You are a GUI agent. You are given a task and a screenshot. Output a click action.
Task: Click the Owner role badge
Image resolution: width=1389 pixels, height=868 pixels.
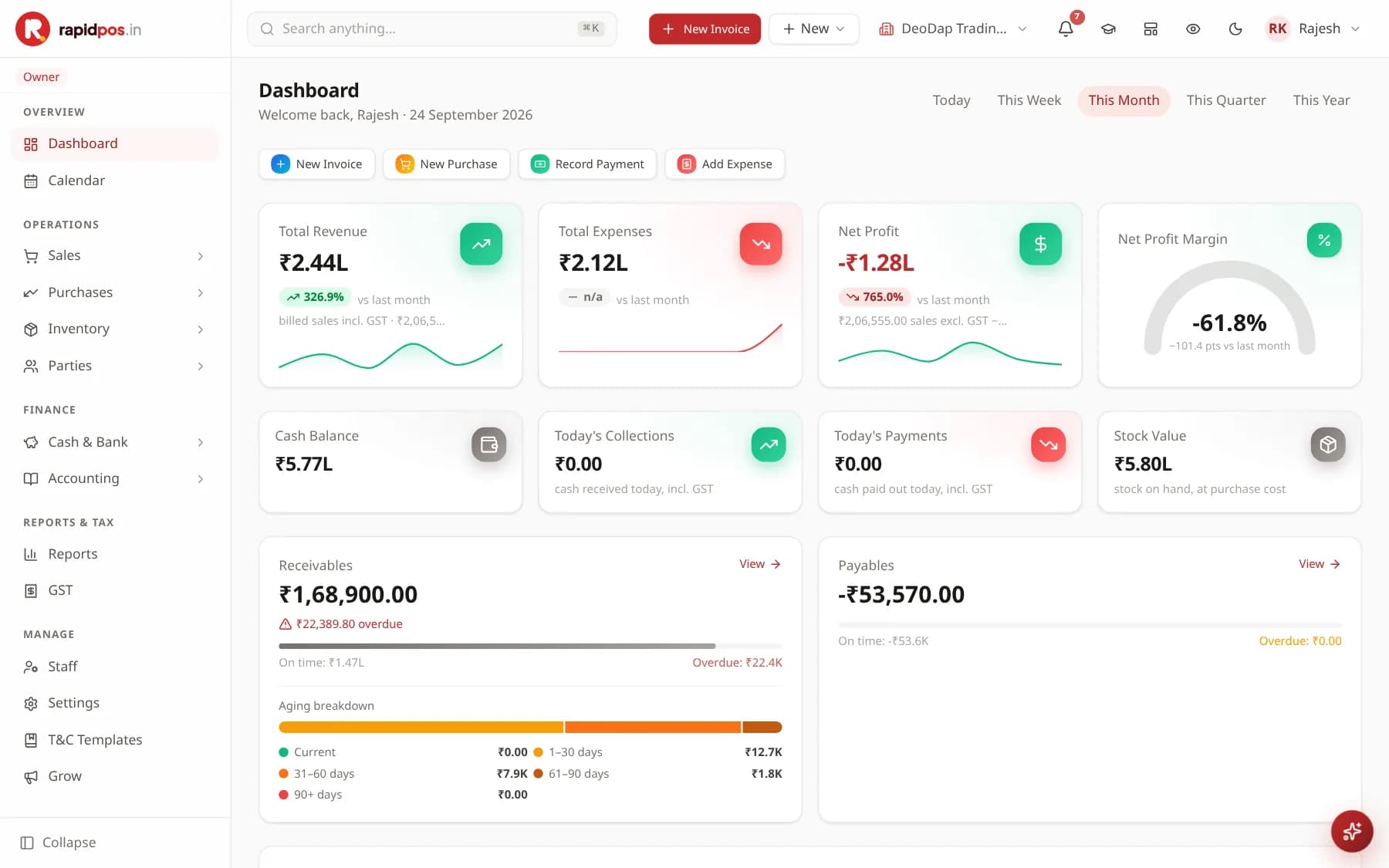click(x=41, y=77)
